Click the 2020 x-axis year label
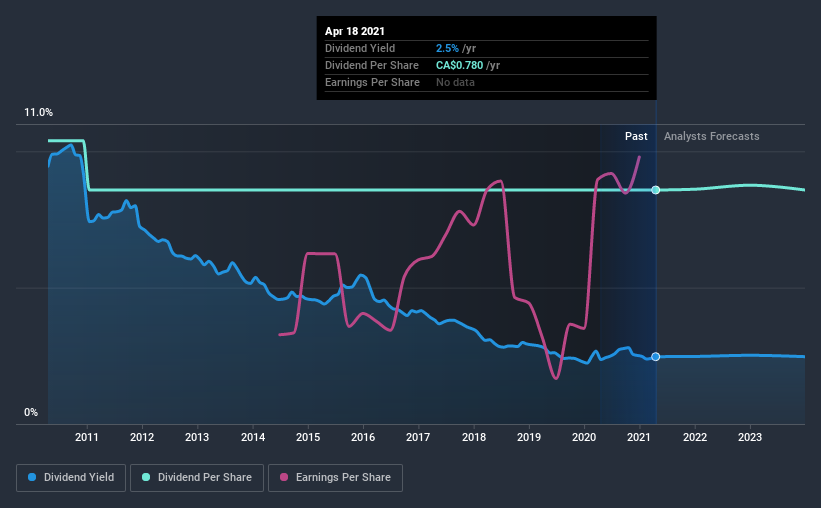Screen dimensions: 821x508 [584, 437]
